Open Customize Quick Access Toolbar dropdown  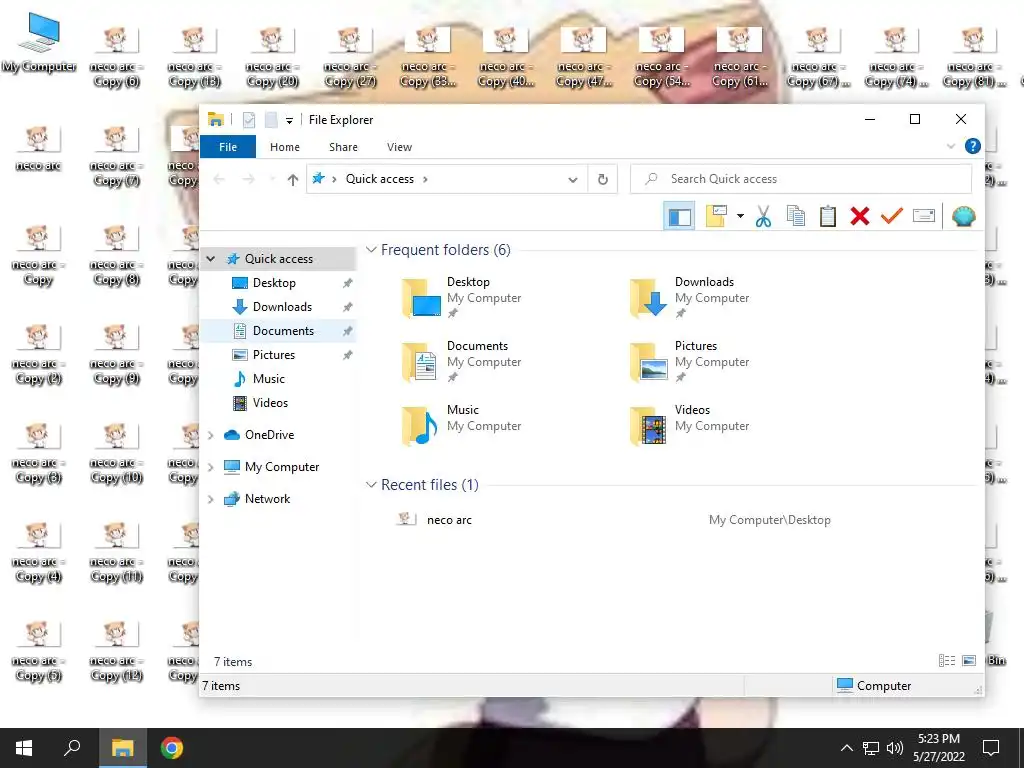[289, 120]
